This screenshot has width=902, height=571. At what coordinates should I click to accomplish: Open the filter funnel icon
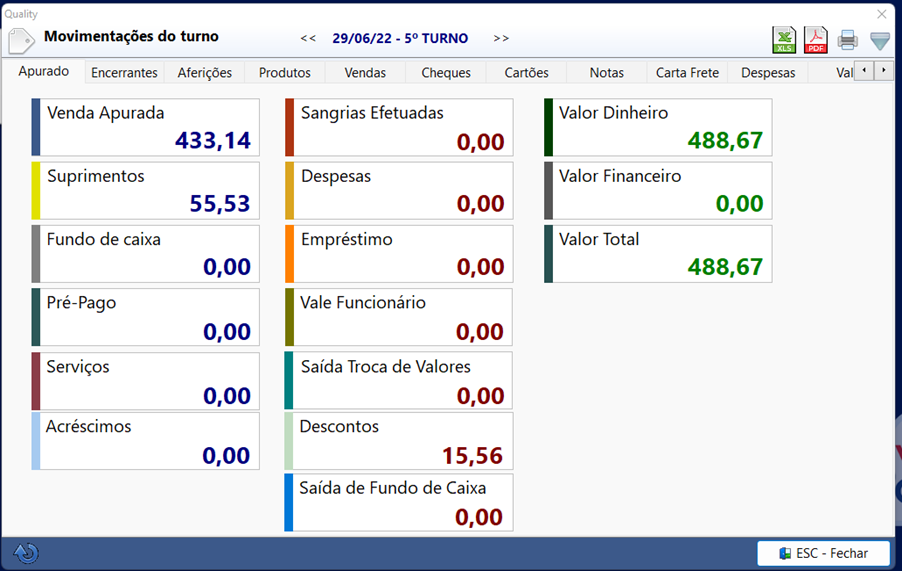880,41
